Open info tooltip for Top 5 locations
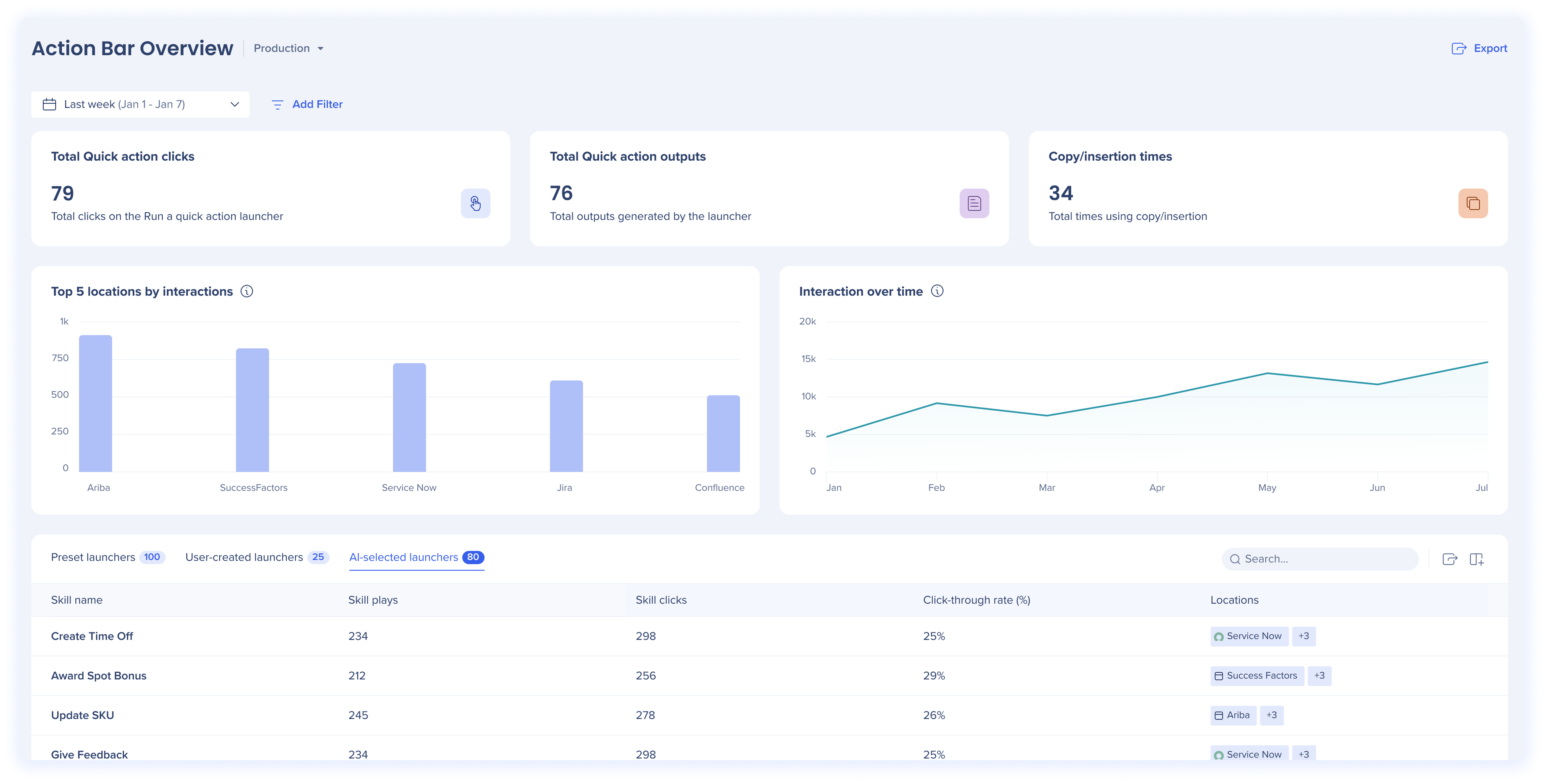The height and width of the screenshot is (784, 1545). click(x=247, y=291)
